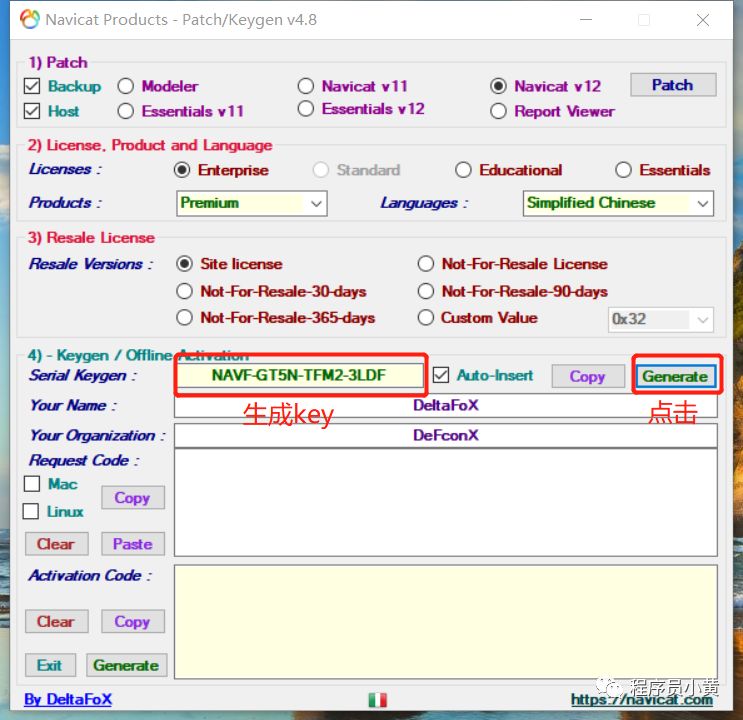Open the Languages Simplified Chinese dropdown
This screenshot has width=743, height=720.
[x=618, y=203]
